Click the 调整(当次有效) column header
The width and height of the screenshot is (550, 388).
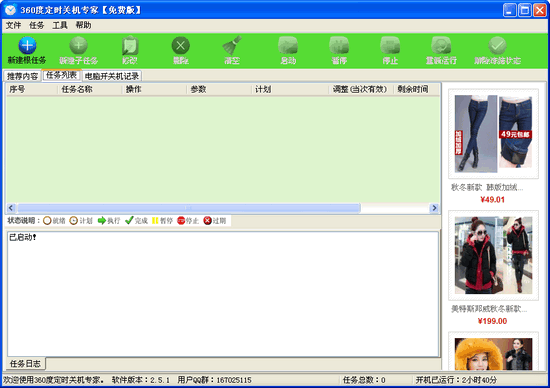(361, 89)
